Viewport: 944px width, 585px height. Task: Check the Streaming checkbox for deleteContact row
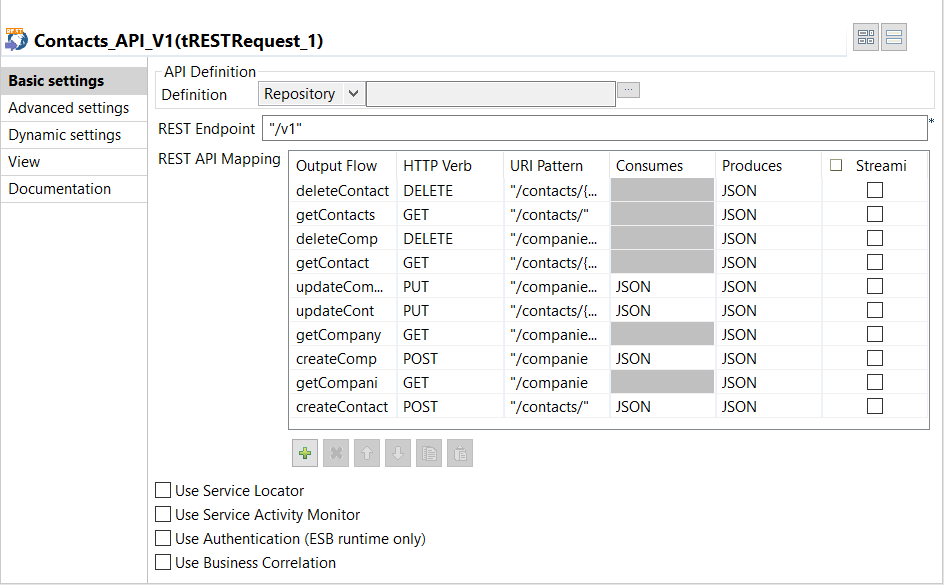coord(875,190)
